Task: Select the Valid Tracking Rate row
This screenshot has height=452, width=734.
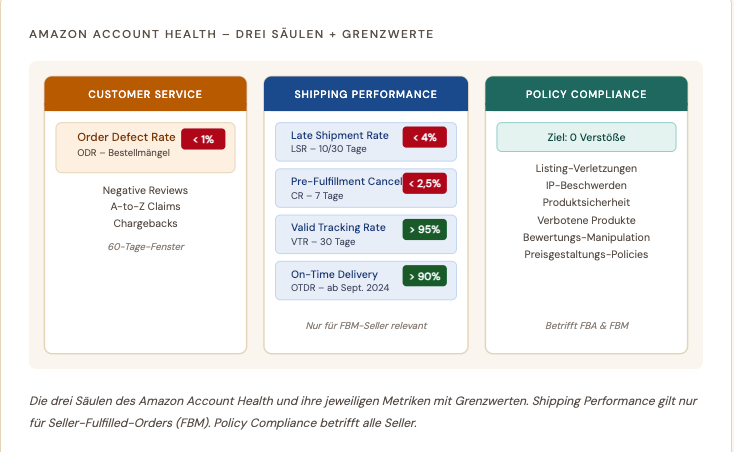Action: coord(366,234)
